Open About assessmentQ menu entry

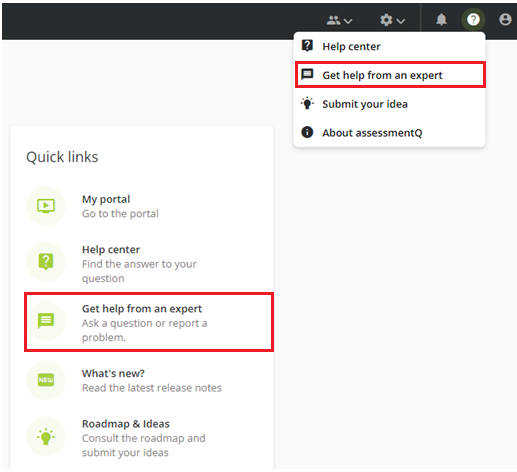click(x=389, y=133)
